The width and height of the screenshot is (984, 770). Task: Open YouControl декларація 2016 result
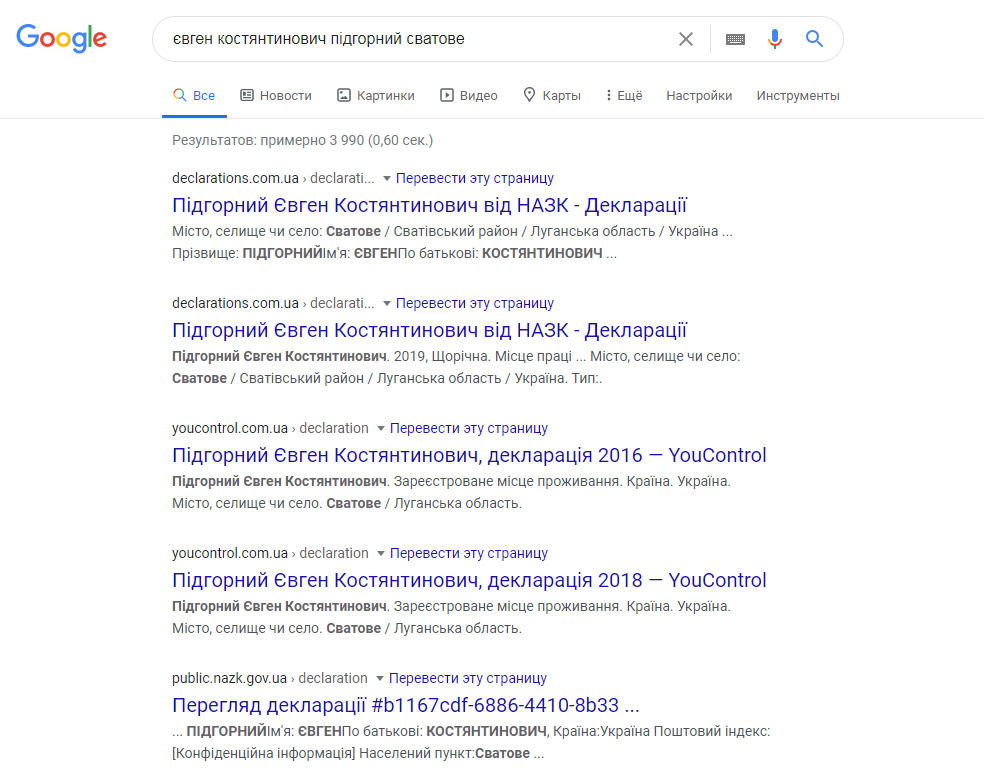(x=469, y=455)
